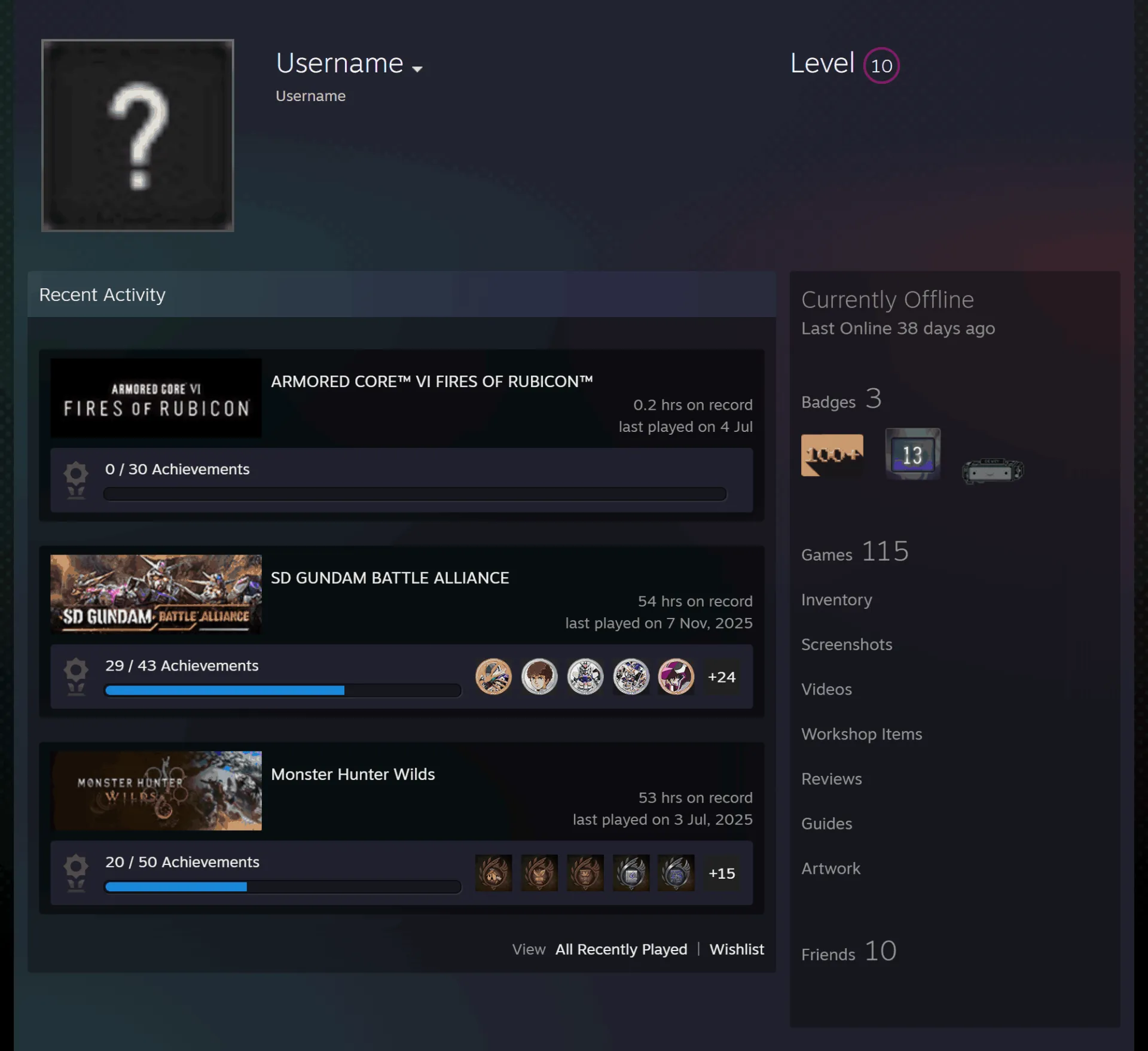The height and width of the screenshot is (1051, 1148).
Task: Open the Wishlist link
Action: pos(737,949)
